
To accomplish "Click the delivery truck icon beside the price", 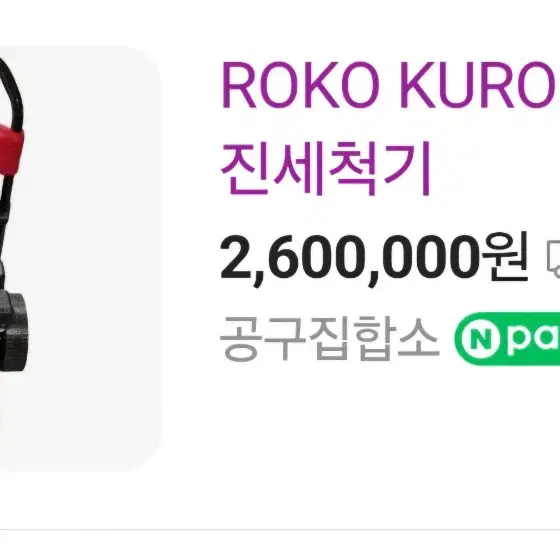I will click(553, 259).
